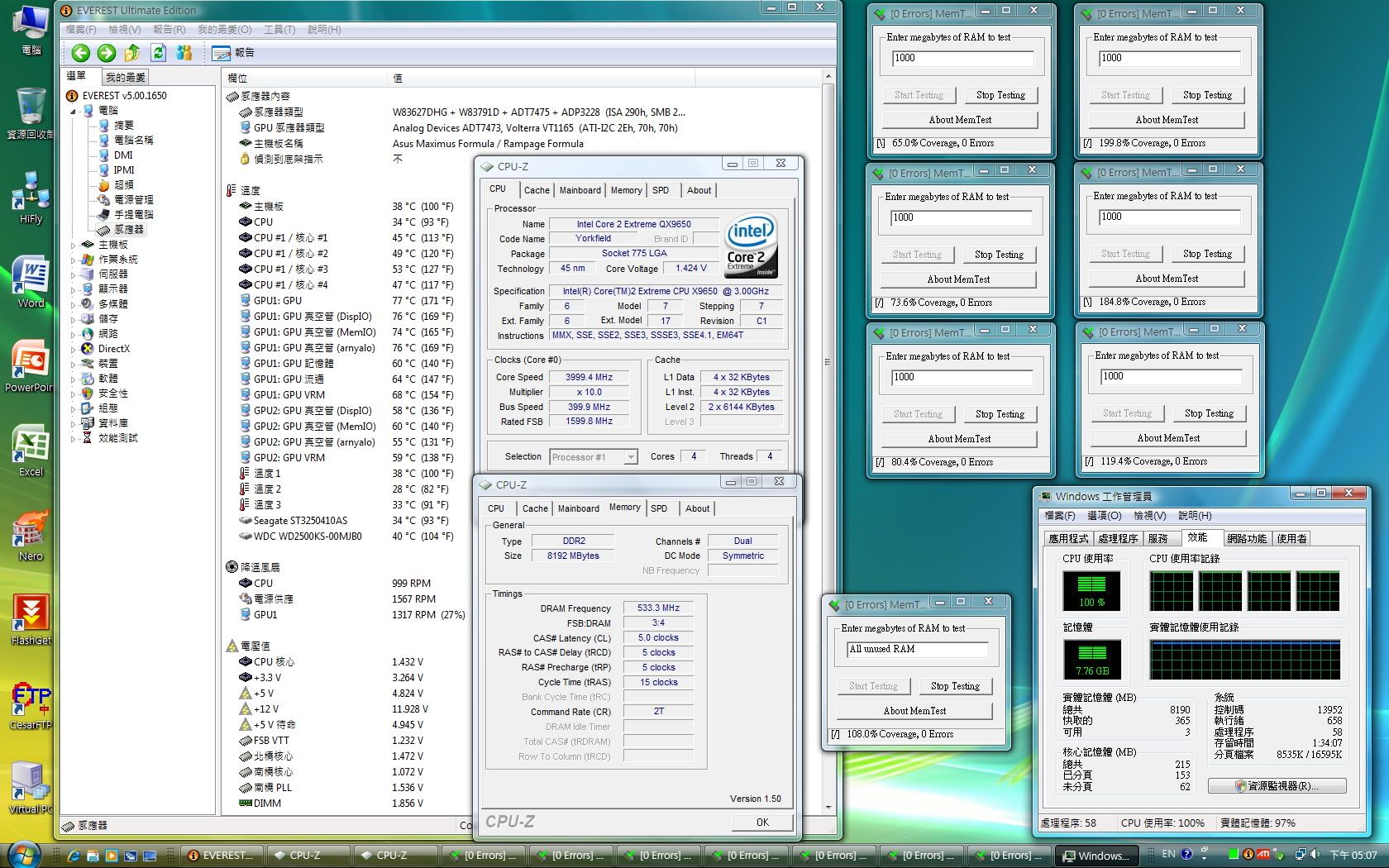Click the green Back arrow in EVEREST toolbar
This screenshot has width=1389, height=868.
pos(80,53)
